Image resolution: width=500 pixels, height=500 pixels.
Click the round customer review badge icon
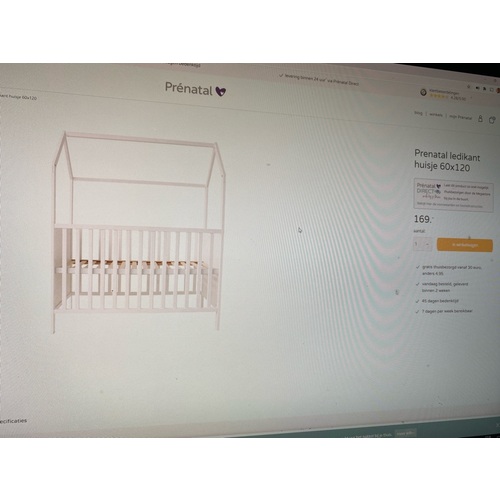click(423, 92)
